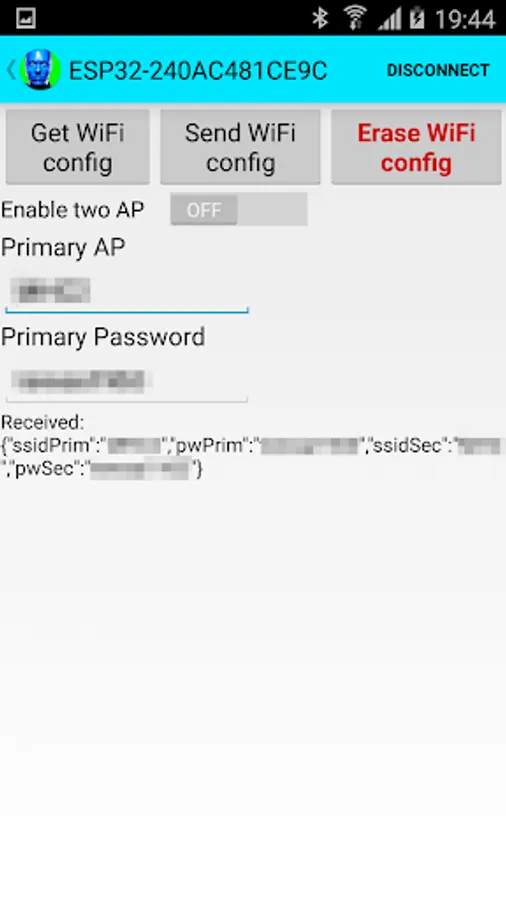Tap the back chevron in the header
This screenshot has width=506, height=900.
point(11,70)
